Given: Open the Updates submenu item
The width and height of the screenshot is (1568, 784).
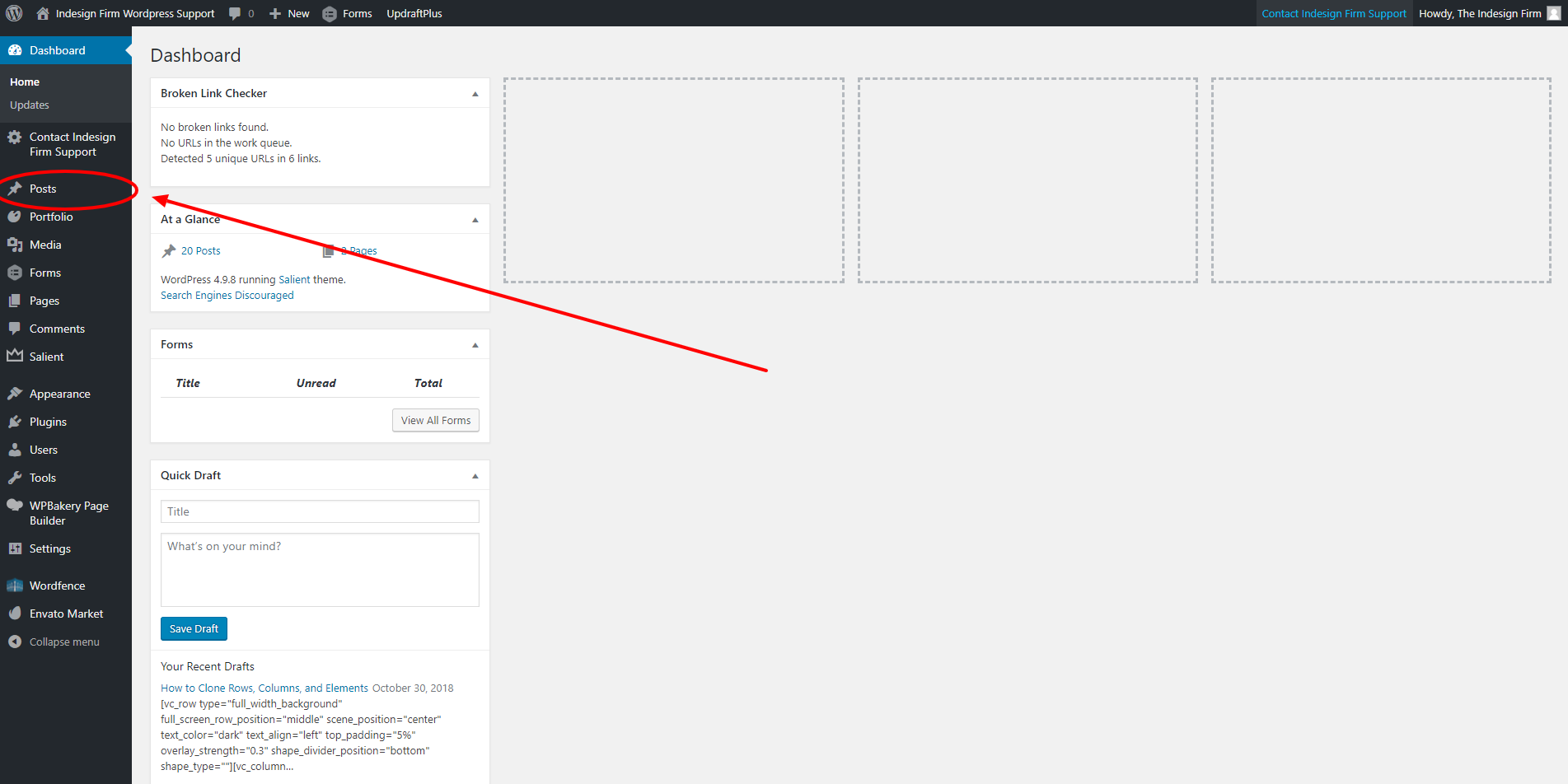Looking at the screenshot, I should (x=30, y=105).
